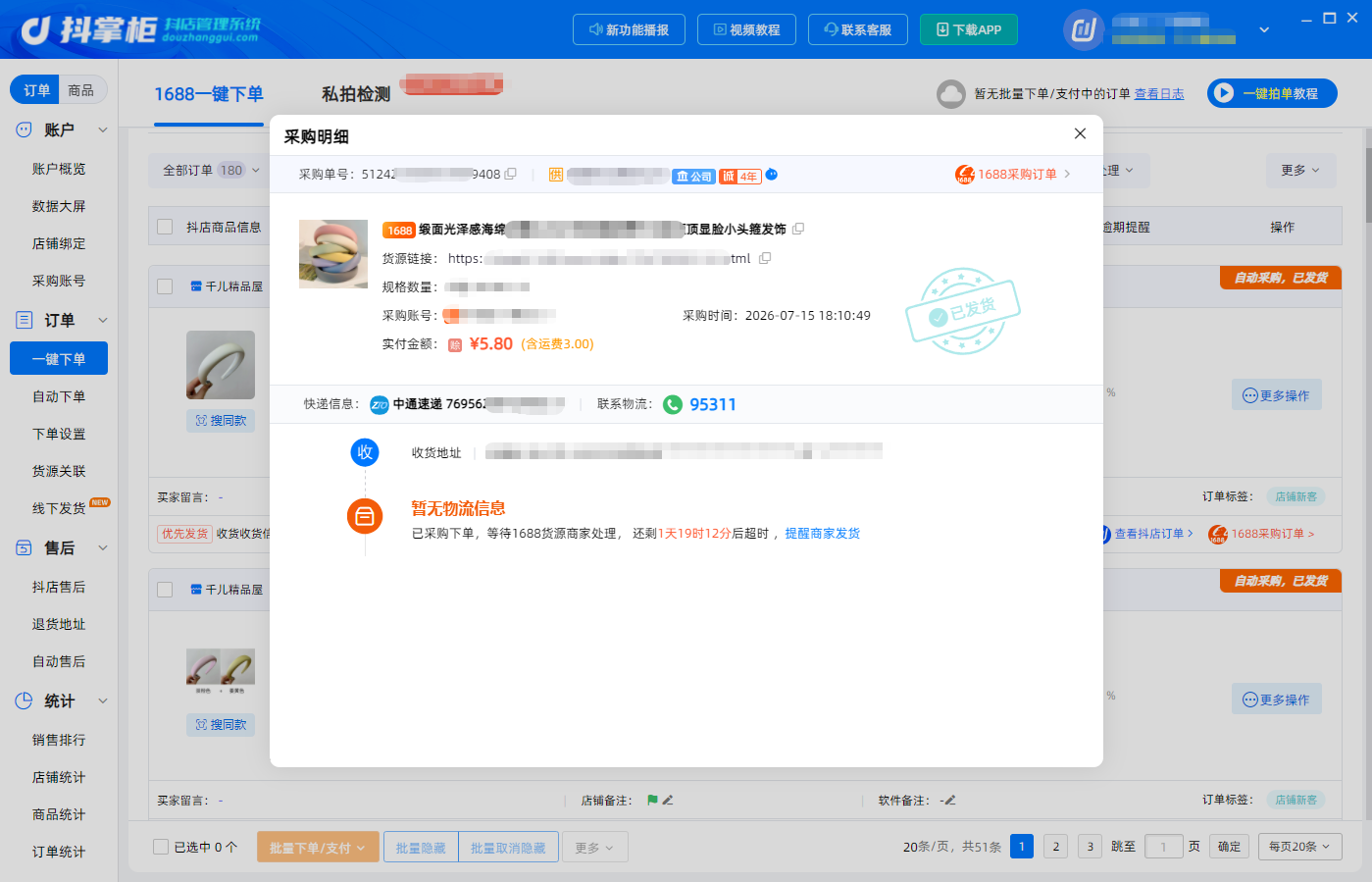Viewport: 1372px width, 882px height.
Task: Open the 私拍检测 tab
Action: point(356,94)
